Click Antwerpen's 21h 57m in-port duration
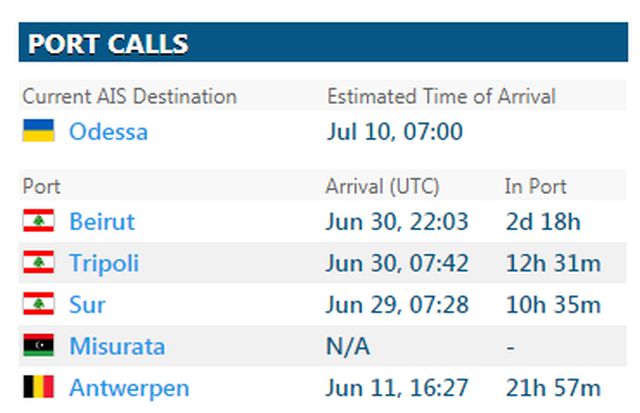 coord(554,388)
